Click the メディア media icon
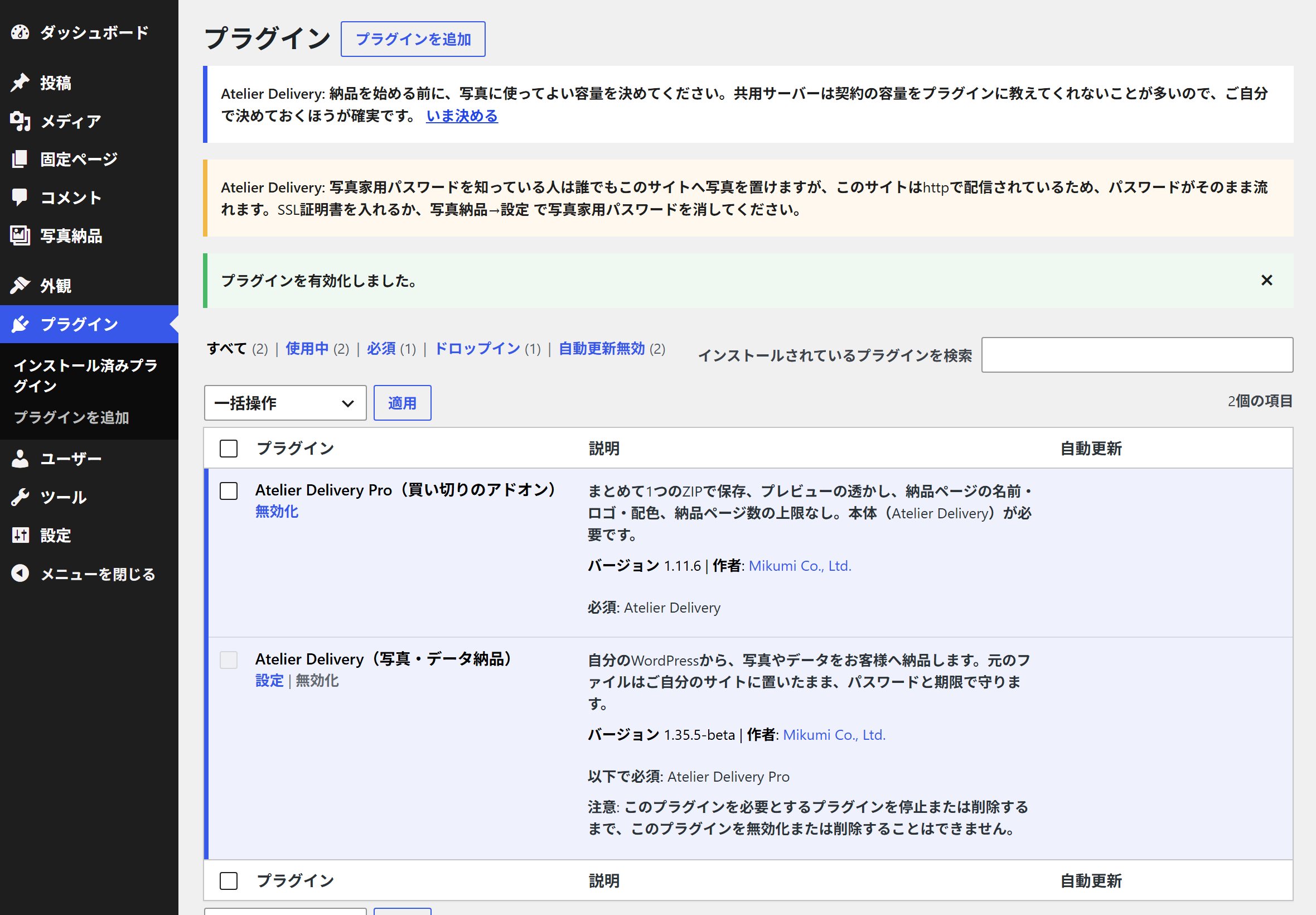 point(20,121)
